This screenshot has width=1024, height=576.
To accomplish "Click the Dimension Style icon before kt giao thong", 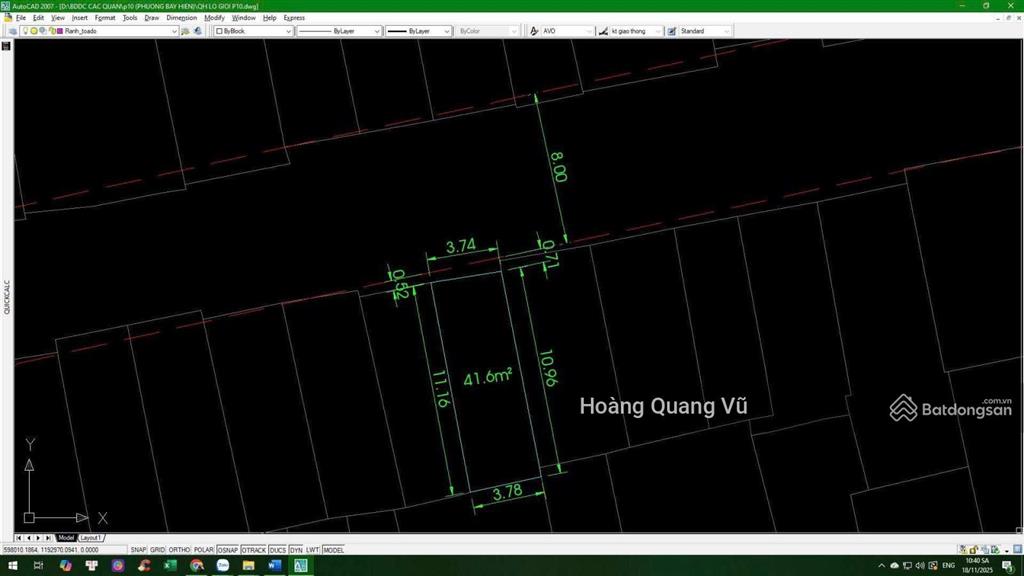I will [x=603, y=31].
